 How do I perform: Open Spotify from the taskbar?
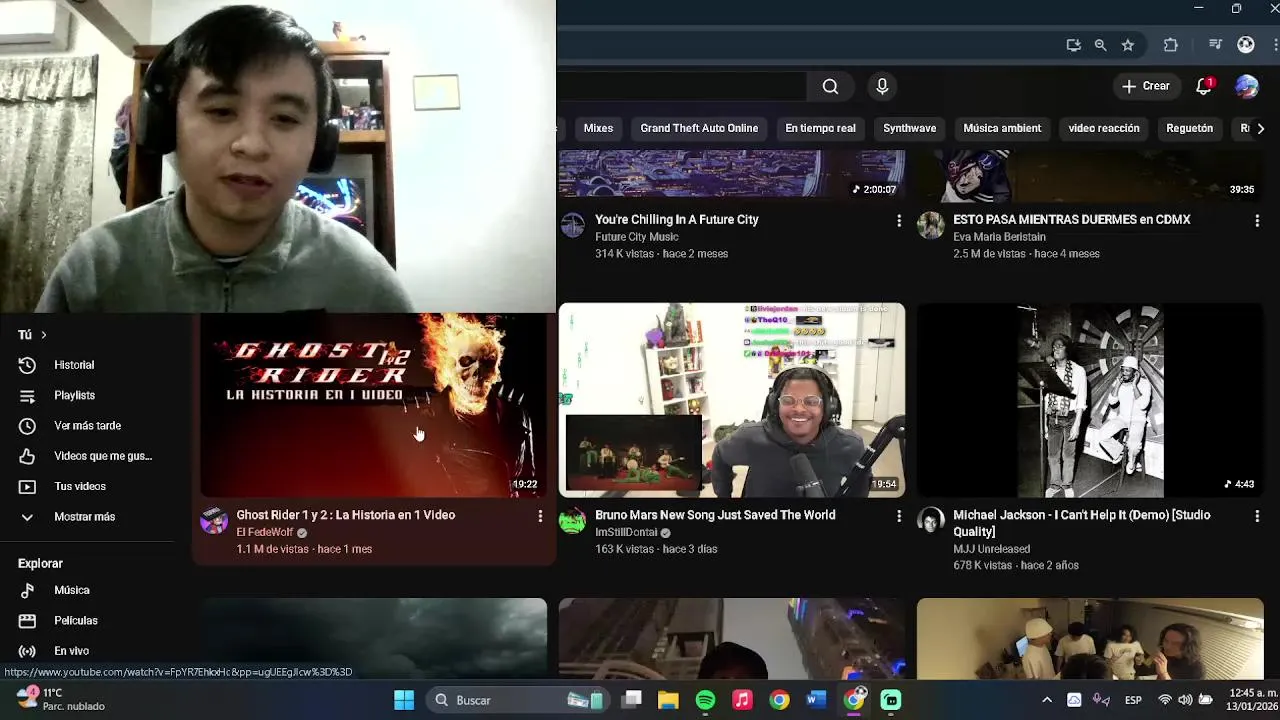click(x=705, y=700)
